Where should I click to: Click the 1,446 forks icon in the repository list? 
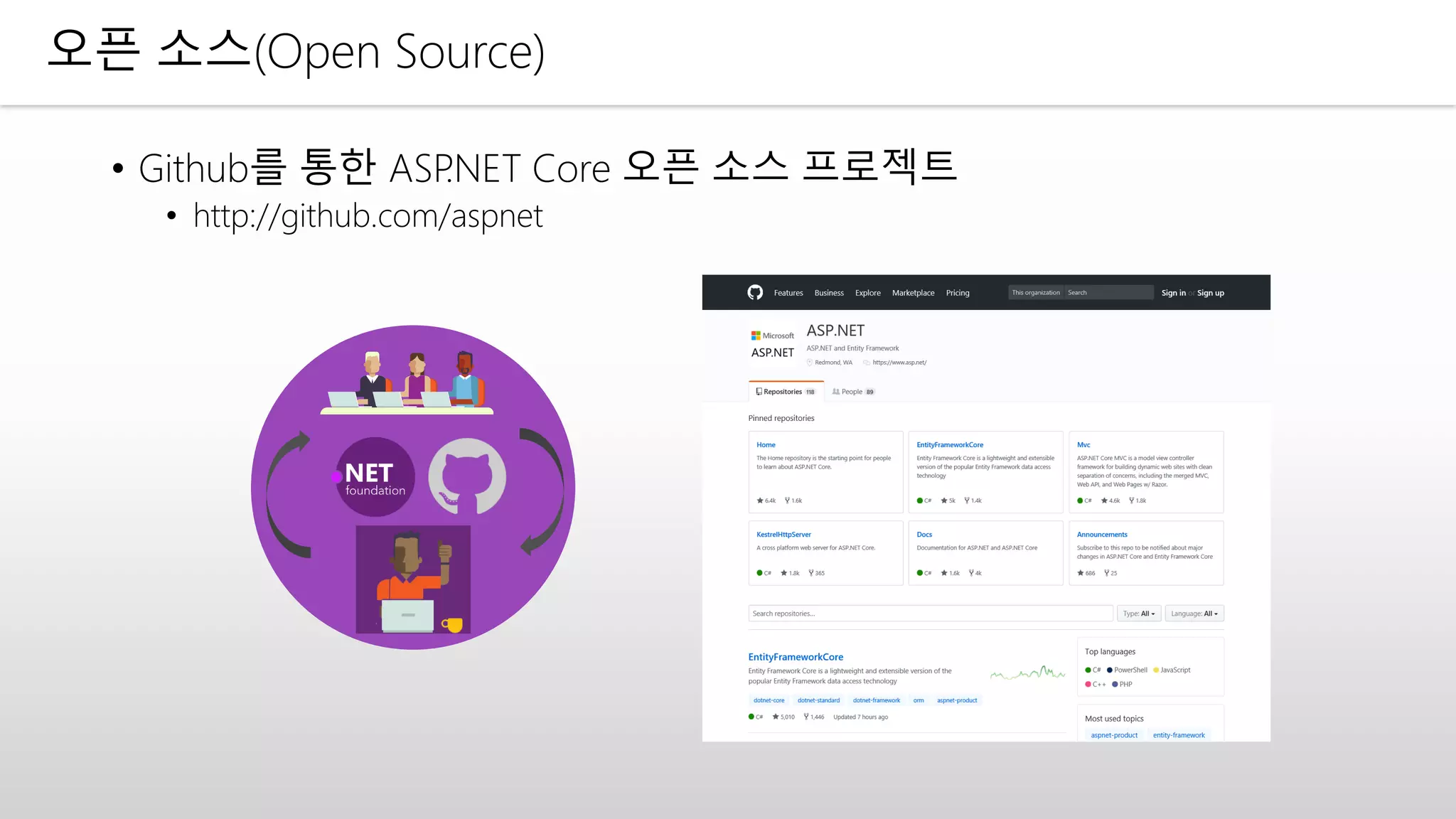tap(806, 717)
